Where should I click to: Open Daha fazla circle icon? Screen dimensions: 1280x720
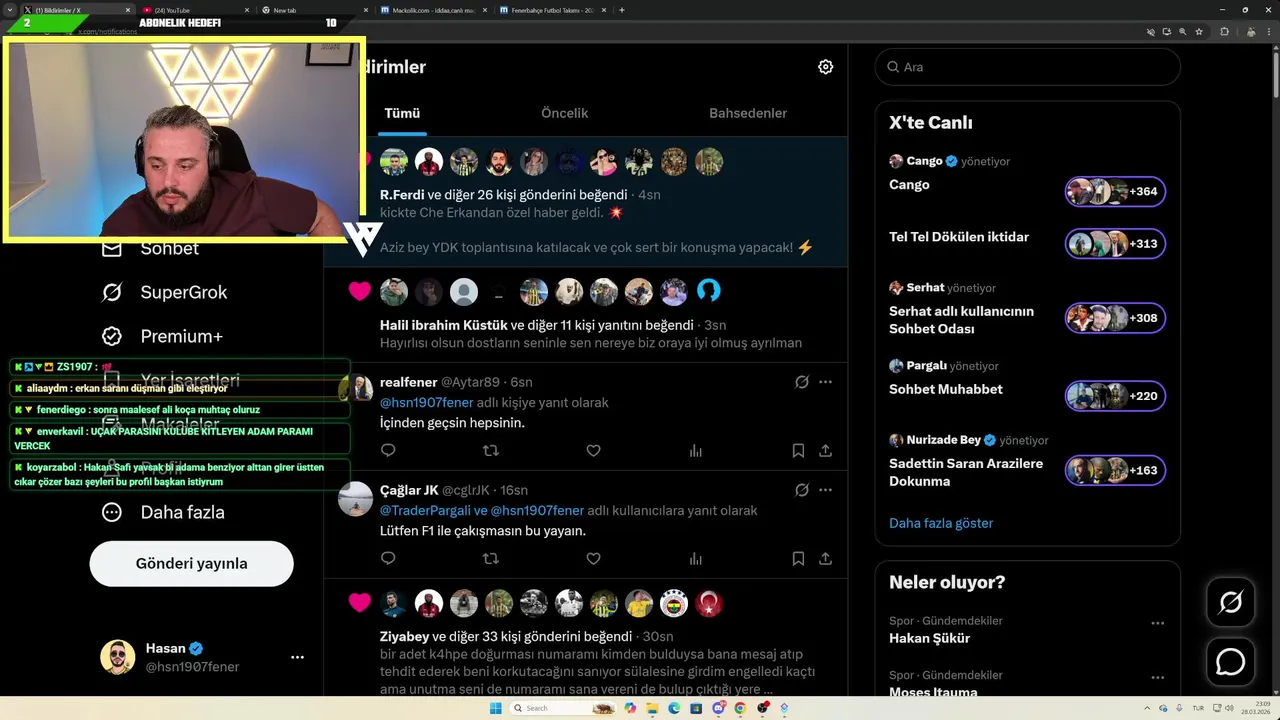(x=112, y=512)
